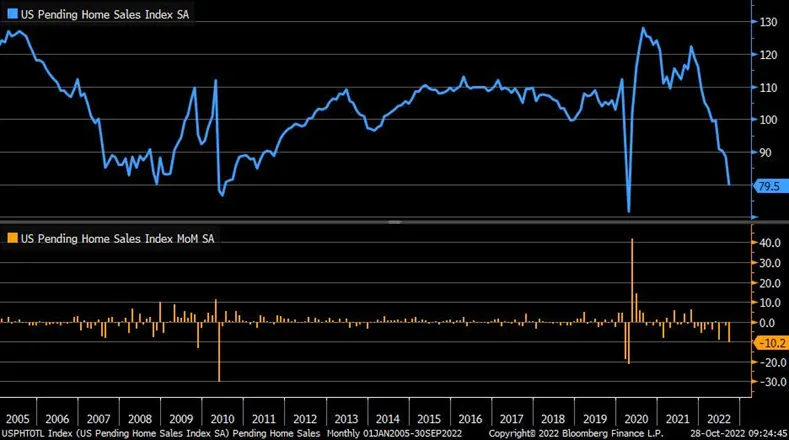Screen dimensions: 789x440
Task: Click the 2005 year label on the time axis
Action: [18, 419]
